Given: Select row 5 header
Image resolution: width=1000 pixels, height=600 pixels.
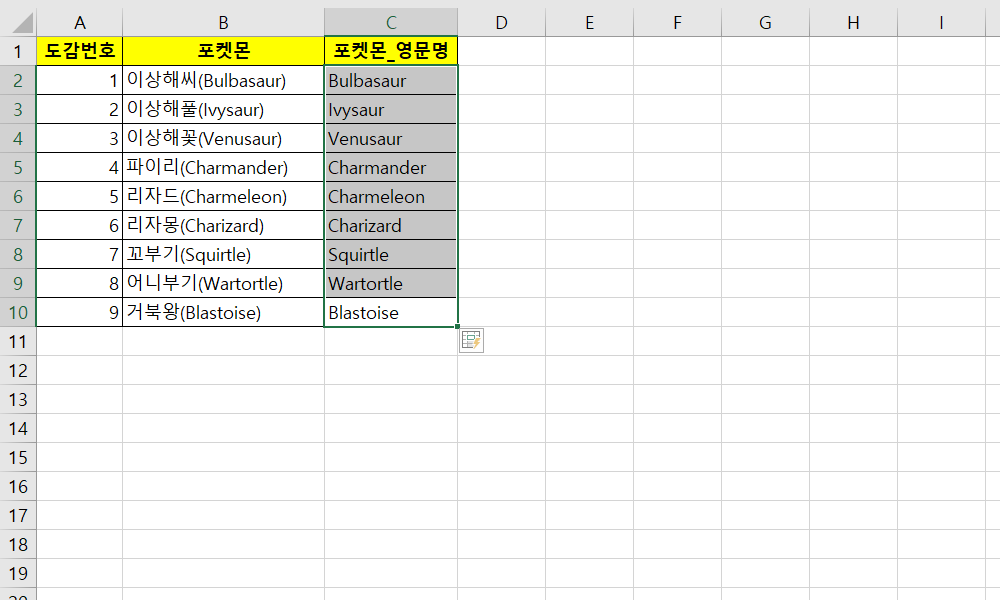Looking at the screenshot, I should 18,168.
